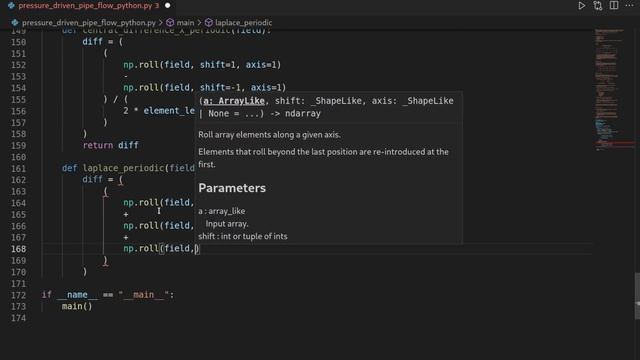Click 'np.roll(field, shift=-1, axis=1)' on line 154

[x=205, y=88]
